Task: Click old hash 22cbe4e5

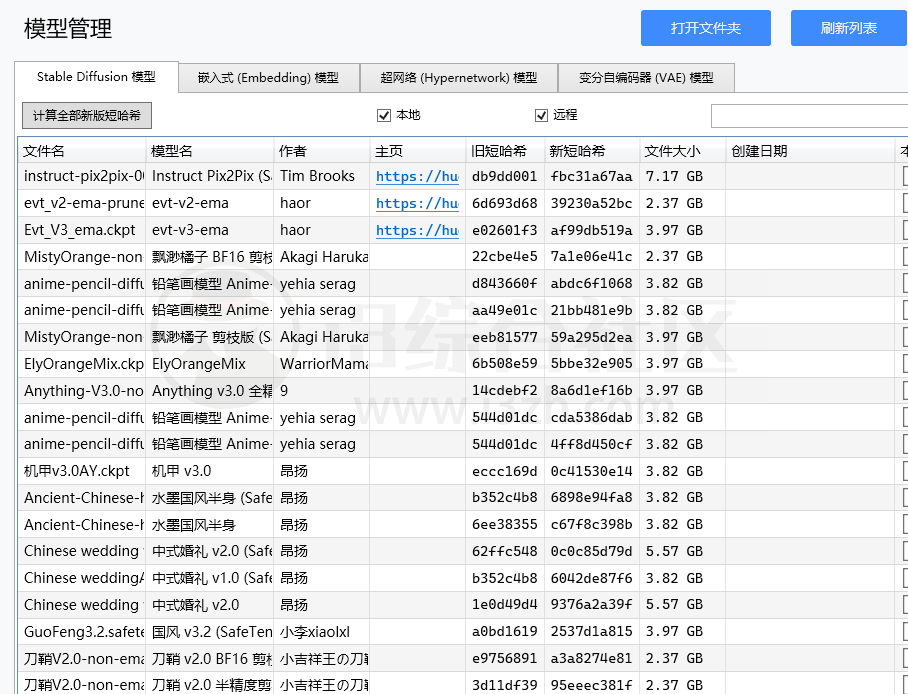Action: (x=505, y=257)
